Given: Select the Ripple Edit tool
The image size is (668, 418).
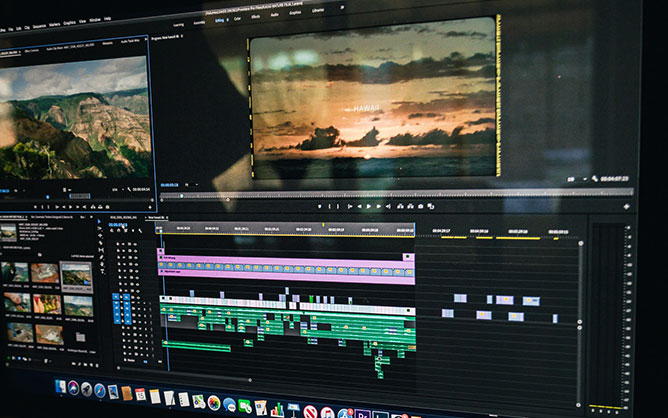Looking at the screenshot, I should pos(100,236).
